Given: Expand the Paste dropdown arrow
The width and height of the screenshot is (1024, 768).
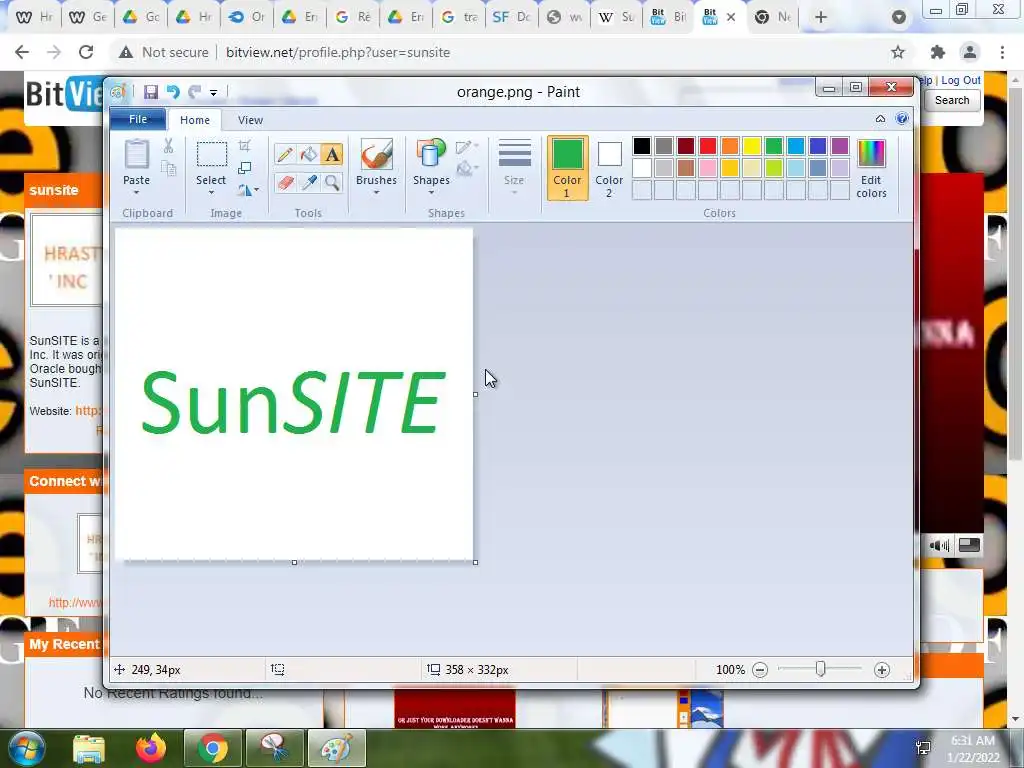Looking at the screenshot, I should coord(136,192).
